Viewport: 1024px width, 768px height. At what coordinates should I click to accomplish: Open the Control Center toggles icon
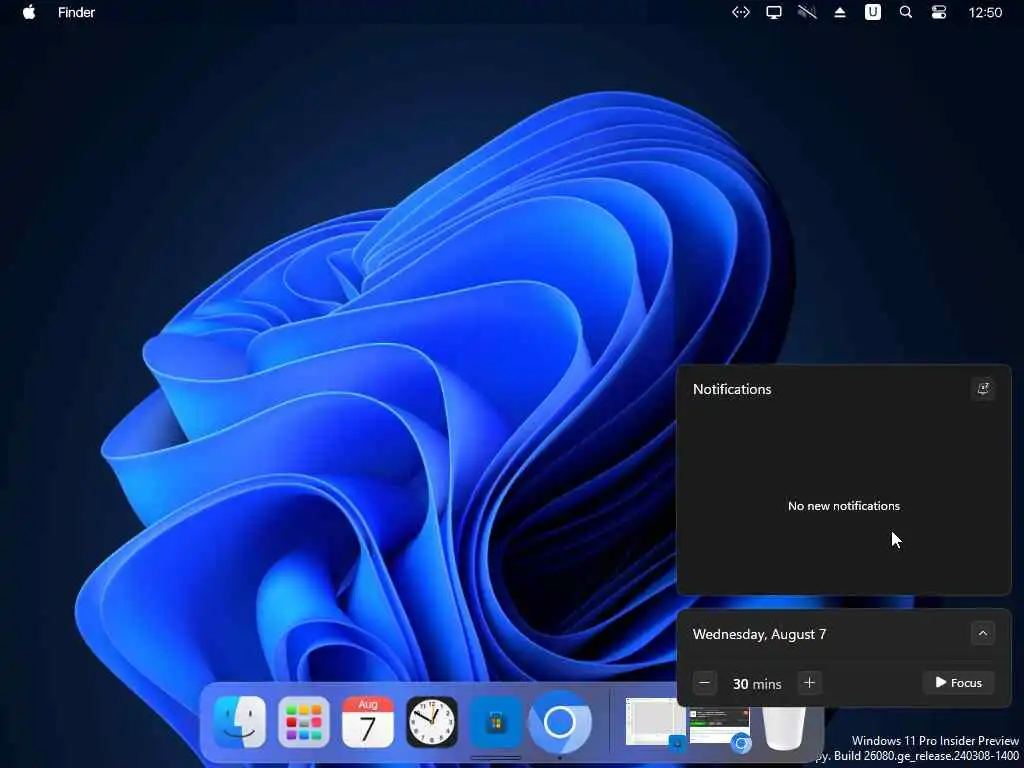pos(939,12)
